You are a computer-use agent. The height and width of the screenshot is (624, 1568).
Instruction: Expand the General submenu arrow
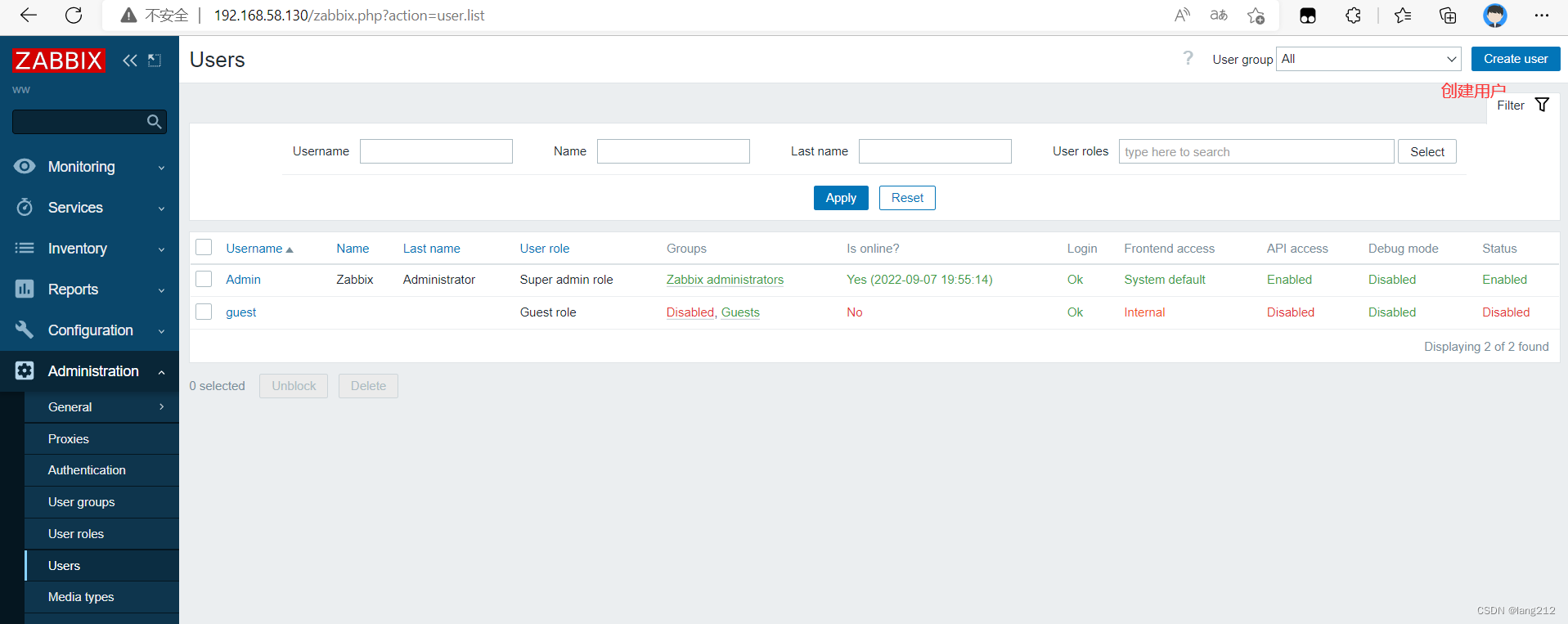click(161, 406)
